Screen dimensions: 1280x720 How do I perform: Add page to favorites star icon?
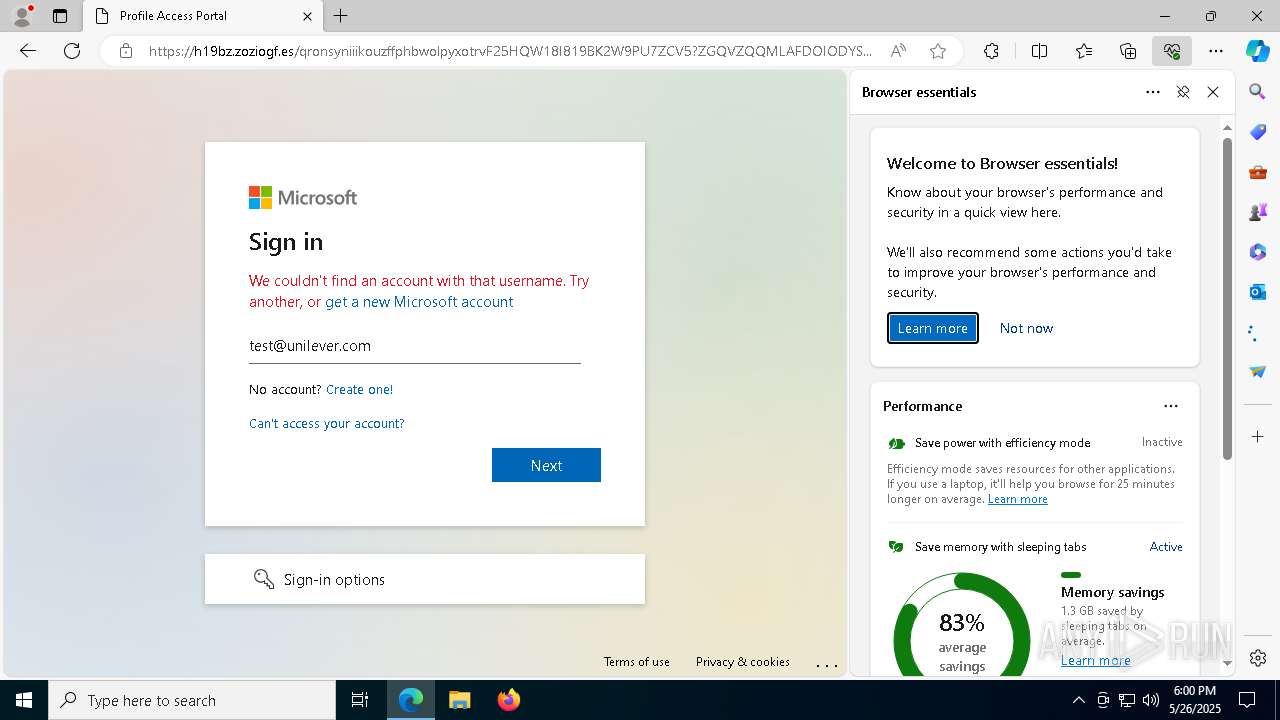[937, 51]
